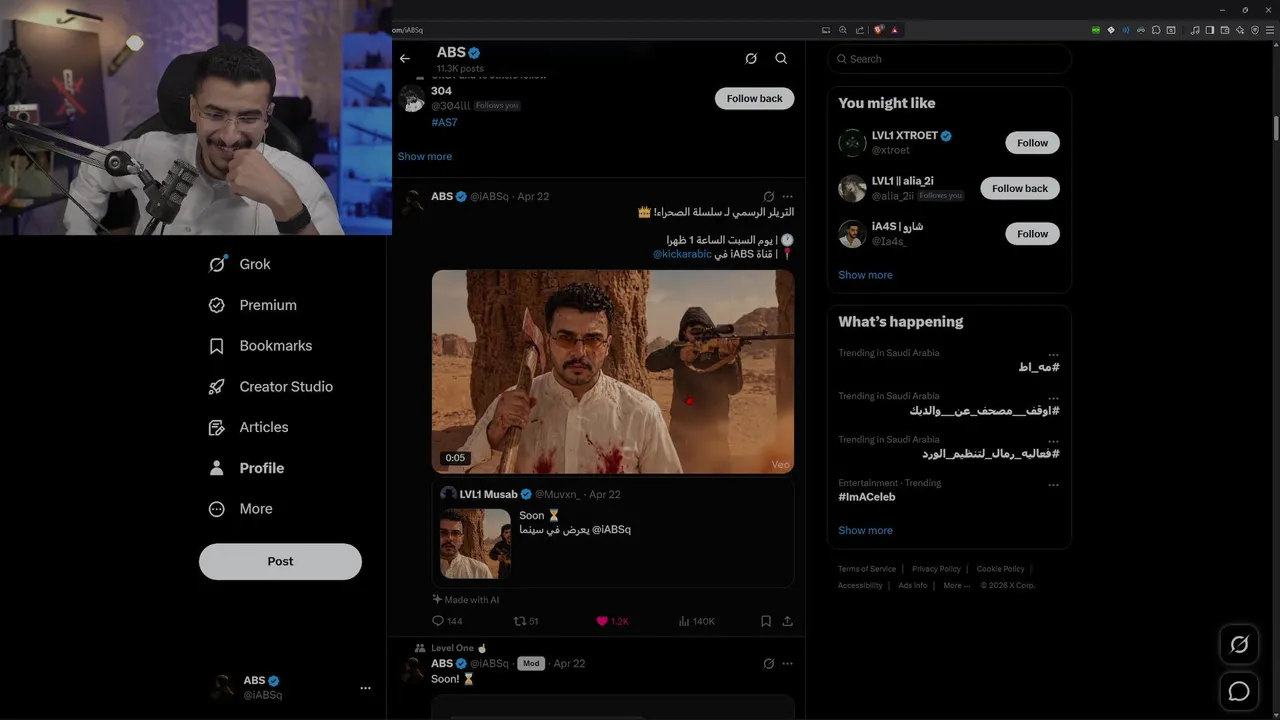Click the Grok icon in profile header
Image resolution: width=1280 pixels, height=720 pixels.
tap(751, 58)
